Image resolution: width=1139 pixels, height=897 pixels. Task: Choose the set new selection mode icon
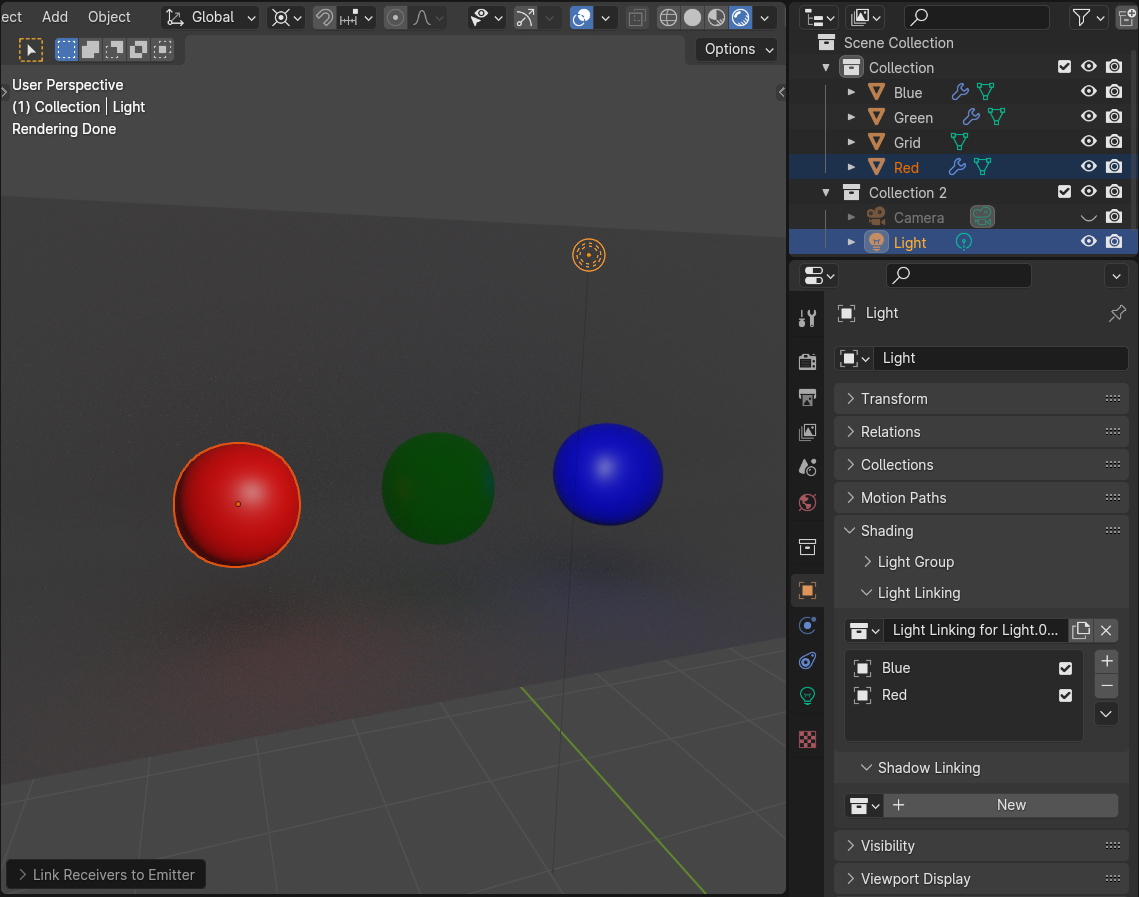point(66,49)
